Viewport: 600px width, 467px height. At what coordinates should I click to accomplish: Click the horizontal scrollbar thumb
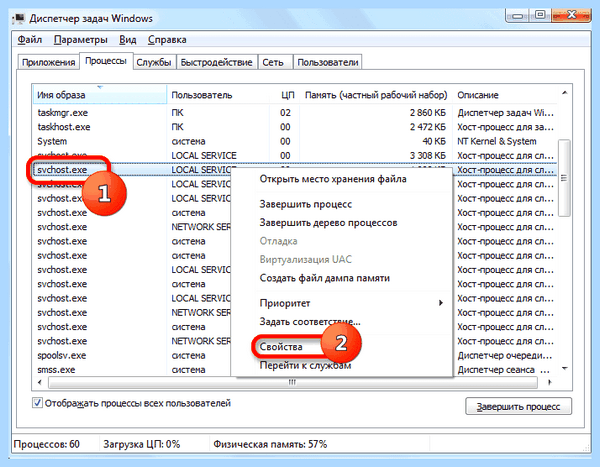tap(293, 382)
